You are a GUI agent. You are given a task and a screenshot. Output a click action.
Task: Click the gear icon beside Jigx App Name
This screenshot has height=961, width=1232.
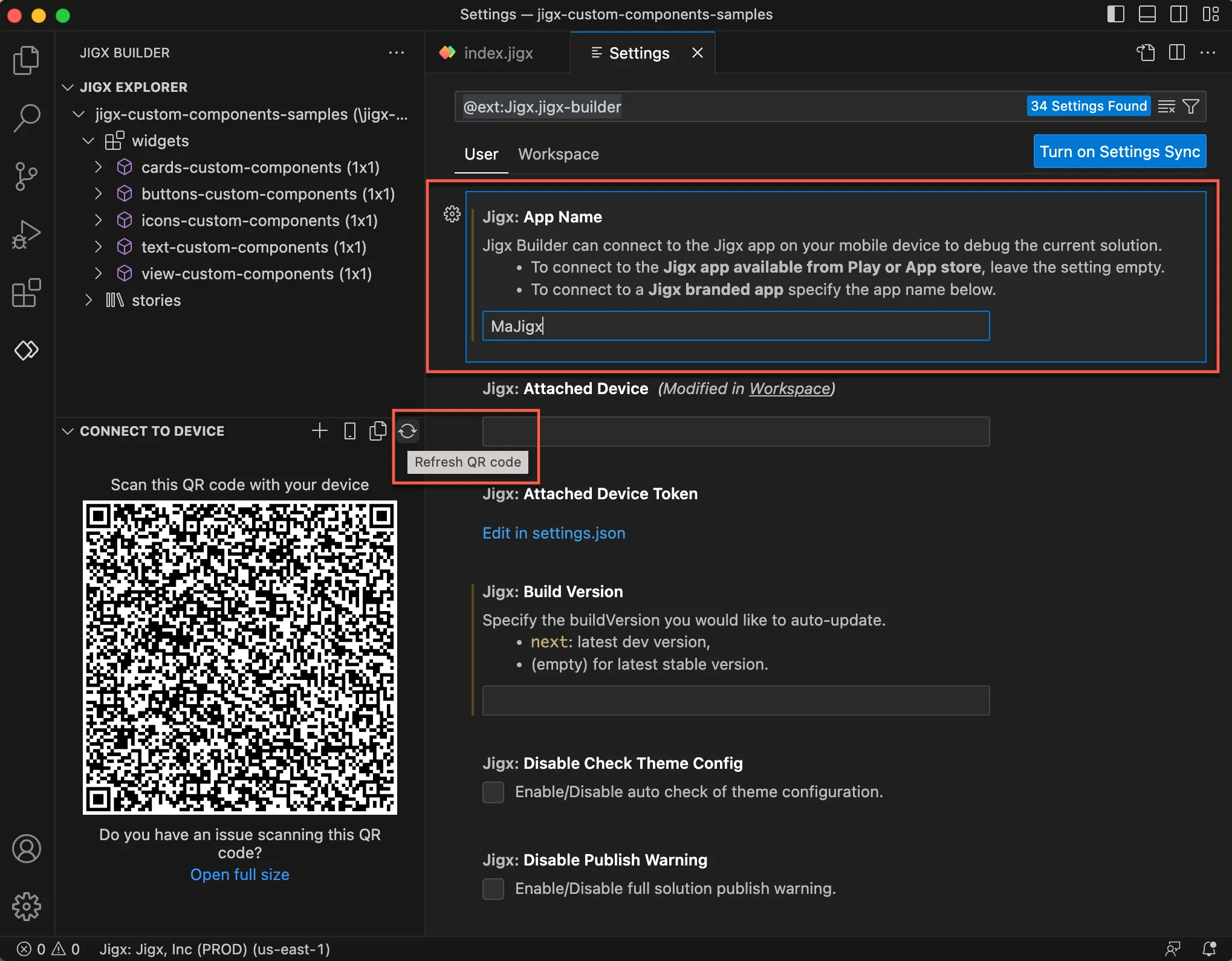pyautogui.click(x=452, y=214)
